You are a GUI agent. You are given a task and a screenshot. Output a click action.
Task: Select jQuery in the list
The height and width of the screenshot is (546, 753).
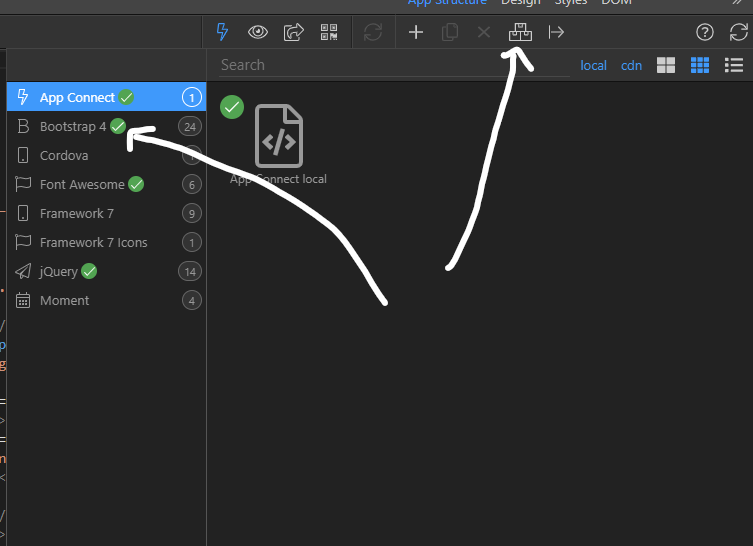coord(107,271)
